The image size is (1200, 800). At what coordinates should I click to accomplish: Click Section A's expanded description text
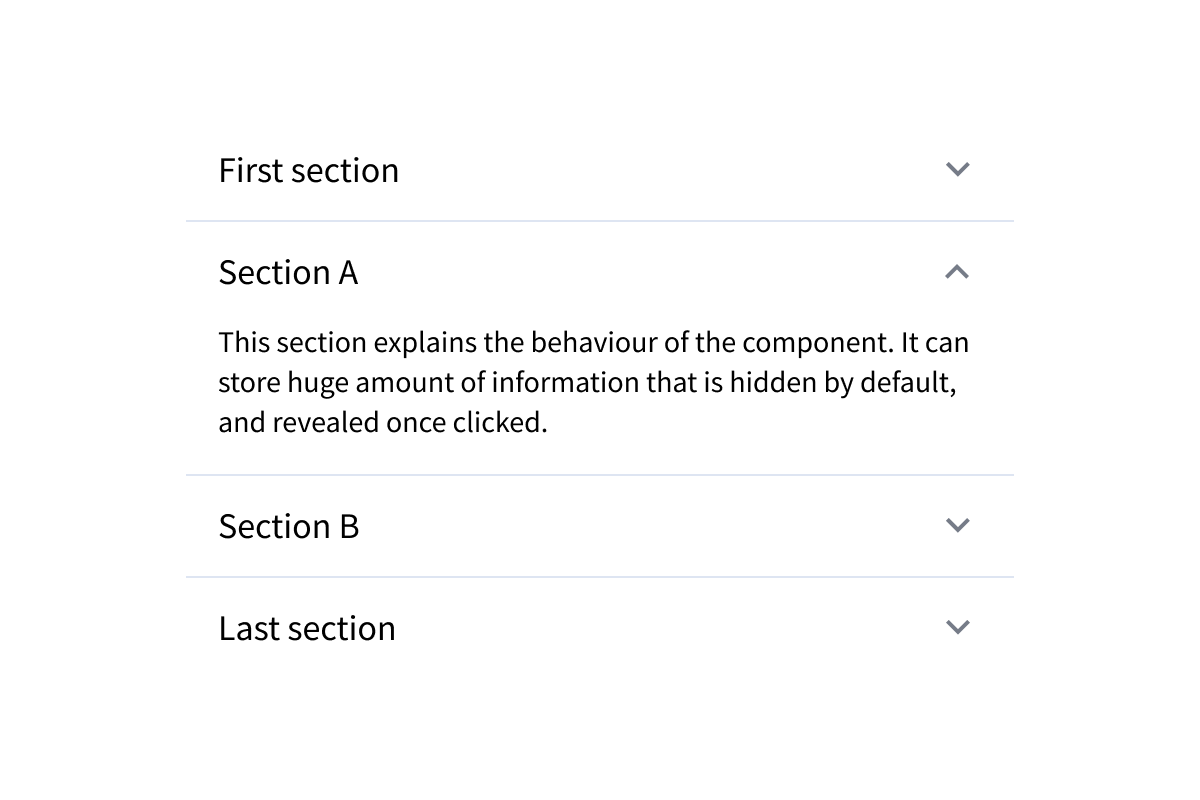tap(594, 381)
